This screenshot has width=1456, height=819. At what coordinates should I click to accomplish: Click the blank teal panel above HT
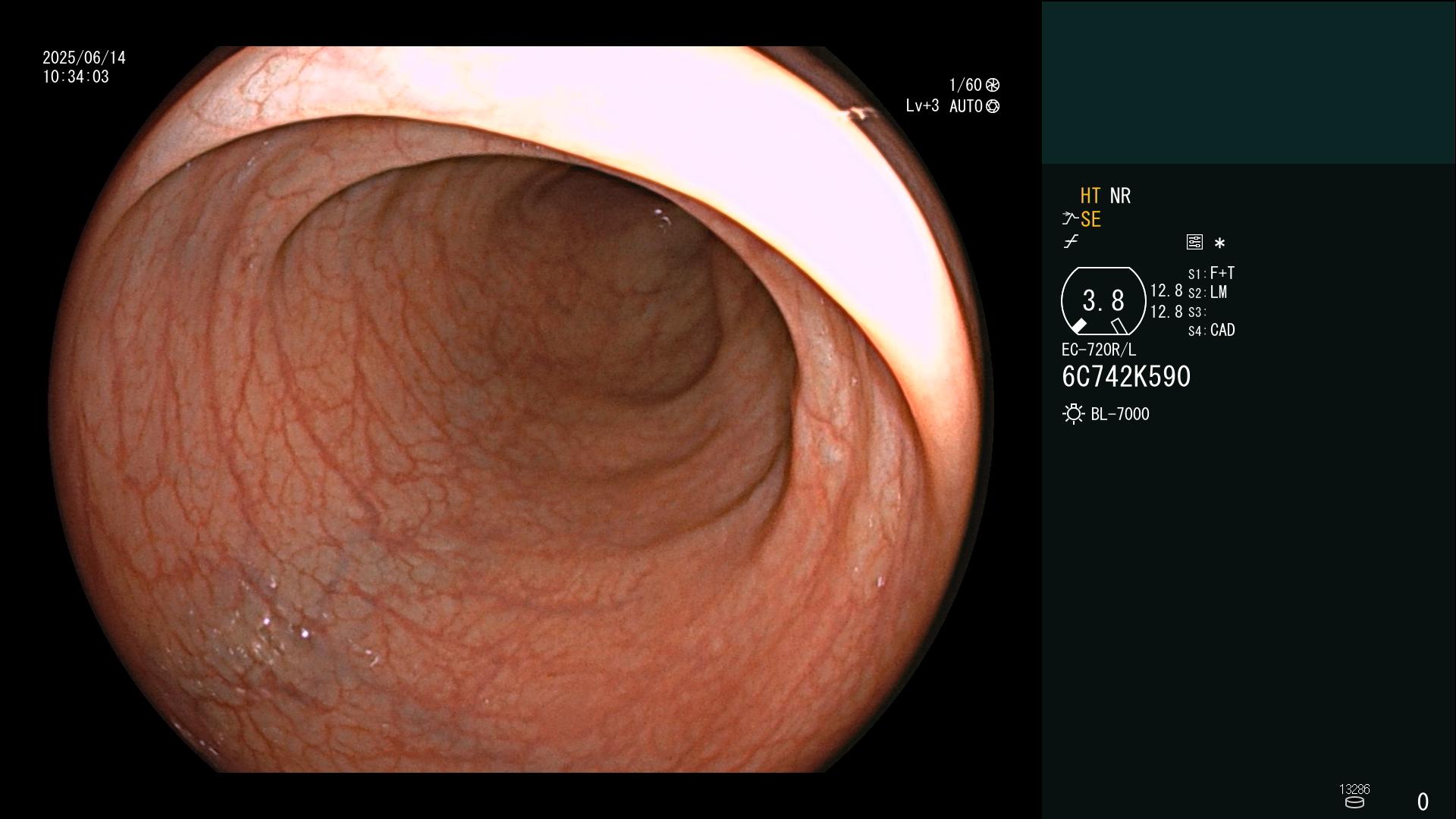[x=1248, y=82]
